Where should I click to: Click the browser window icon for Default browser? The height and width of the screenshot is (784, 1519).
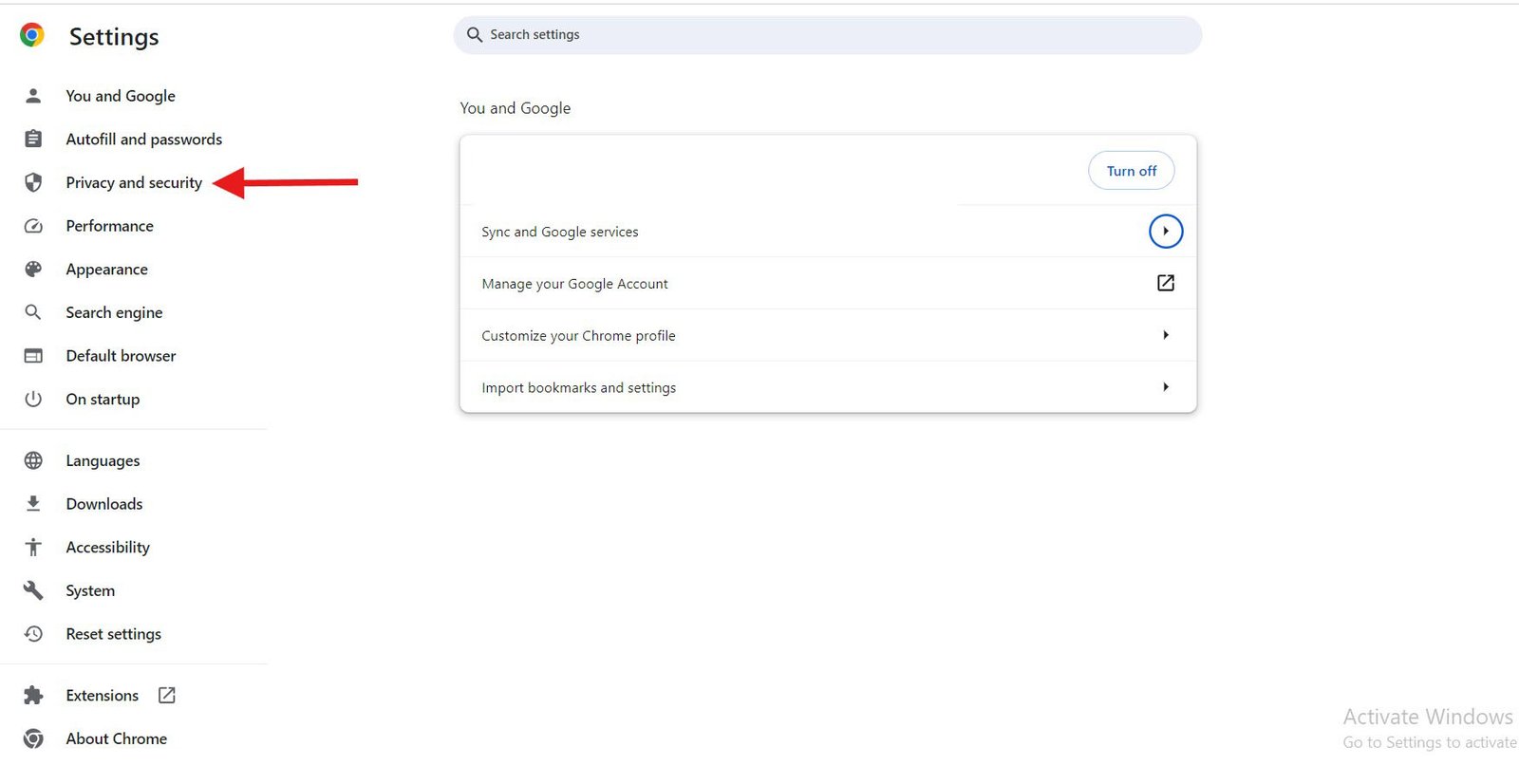pos(33,356)
